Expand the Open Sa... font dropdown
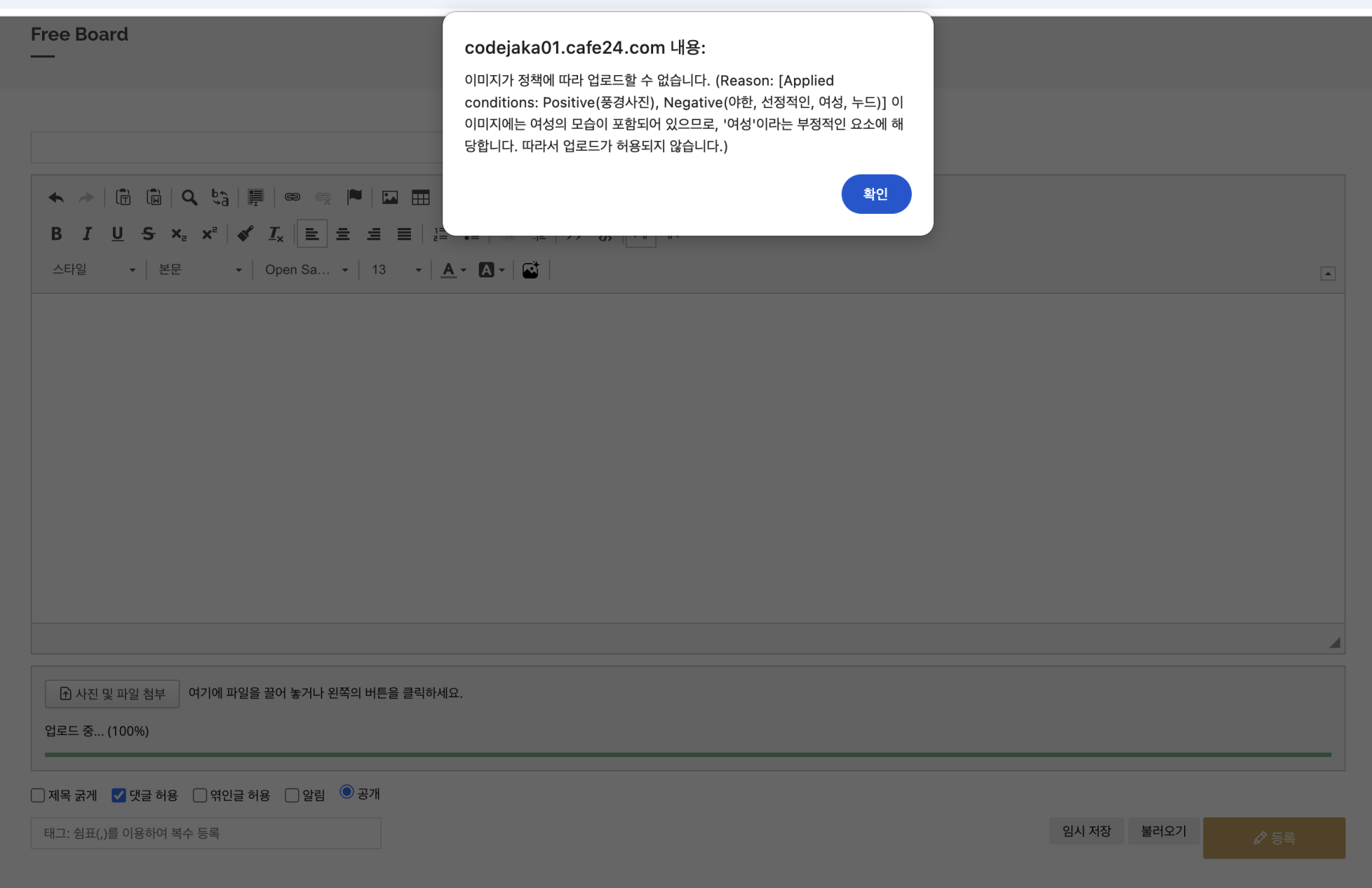The image size is (1372, 888). click(x=306, y=270)
